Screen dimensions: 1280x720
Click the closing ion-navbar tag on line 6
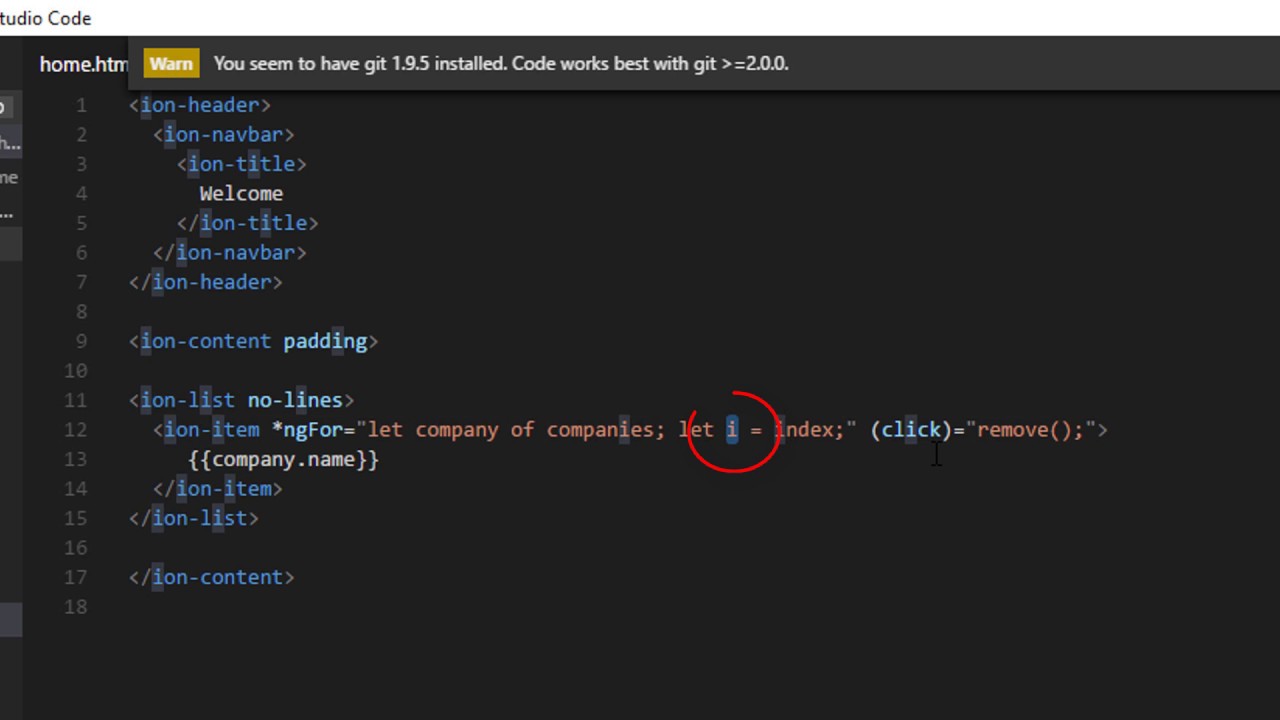tap(230, 252)
